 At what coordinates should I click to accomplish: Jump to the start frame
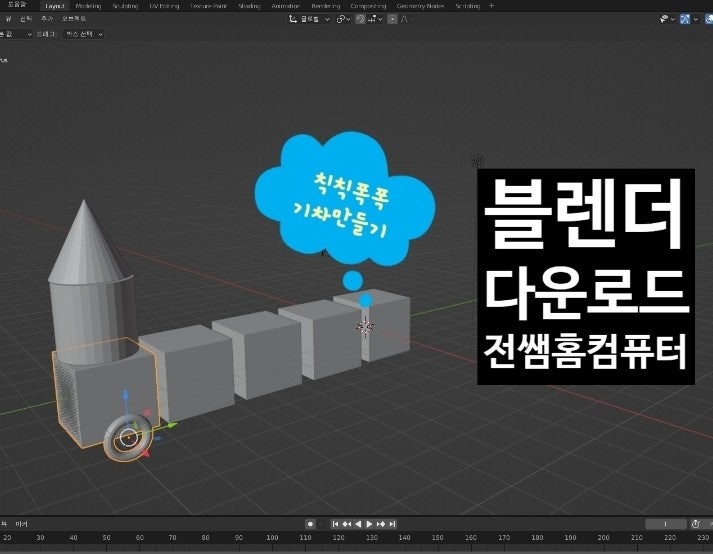pyautogui.click(x=335, y=524)
